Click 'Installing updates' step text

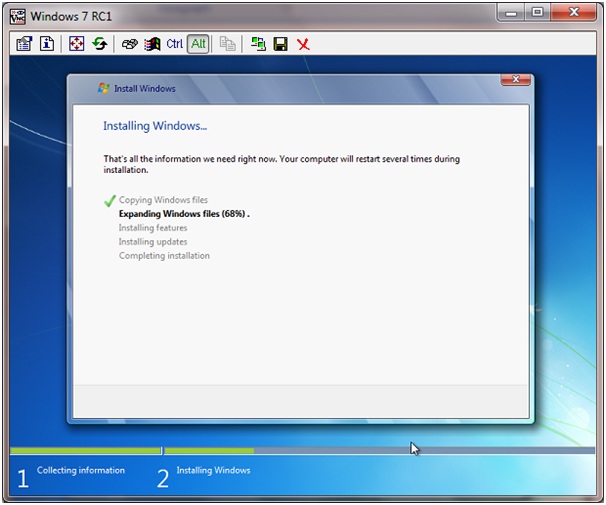click(153, 241)
